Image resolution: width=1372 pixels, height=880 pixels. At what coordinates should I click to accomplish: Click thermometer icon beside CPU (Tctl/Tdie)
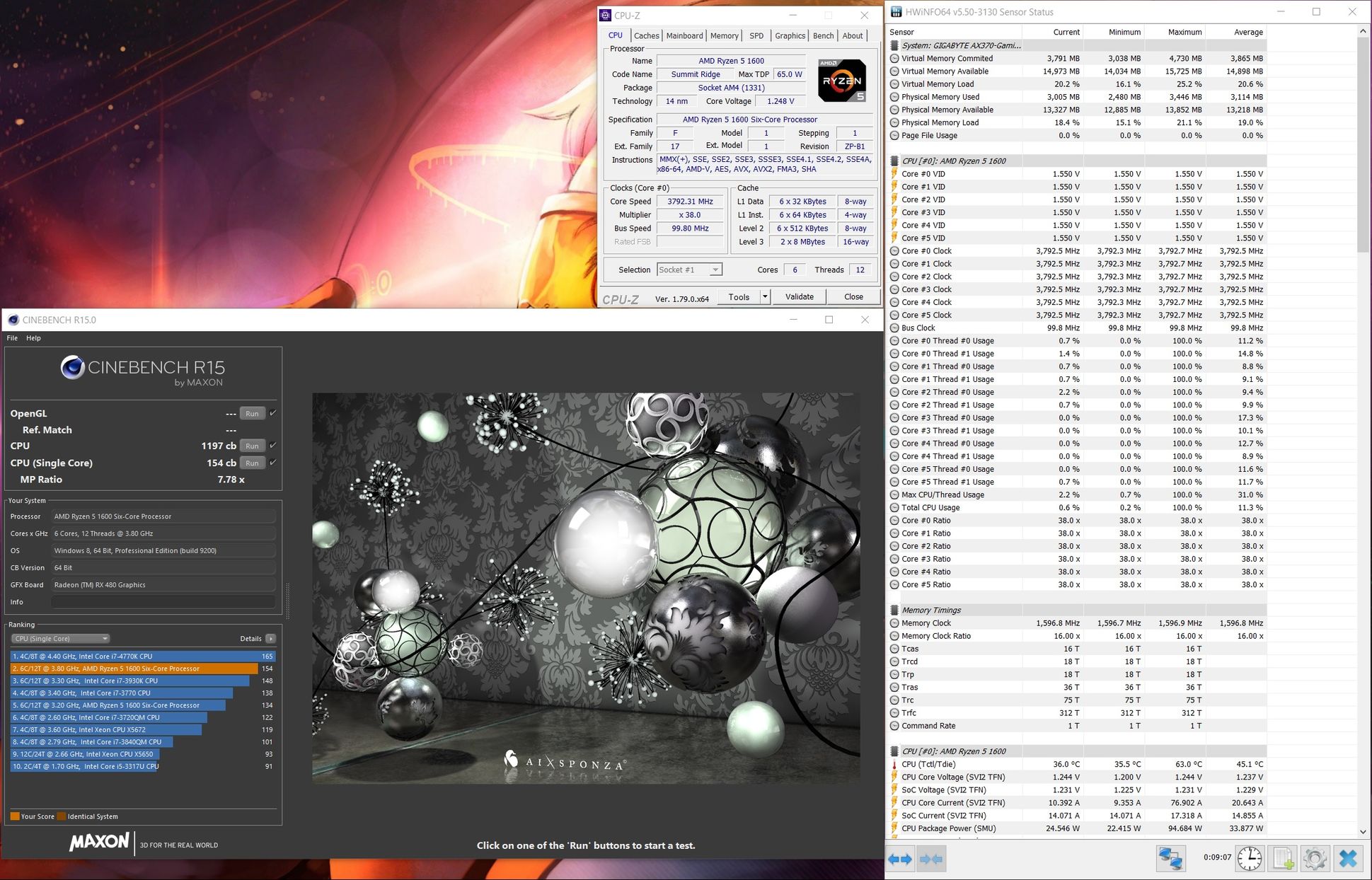pyautogui.click(x=894, y=764)
